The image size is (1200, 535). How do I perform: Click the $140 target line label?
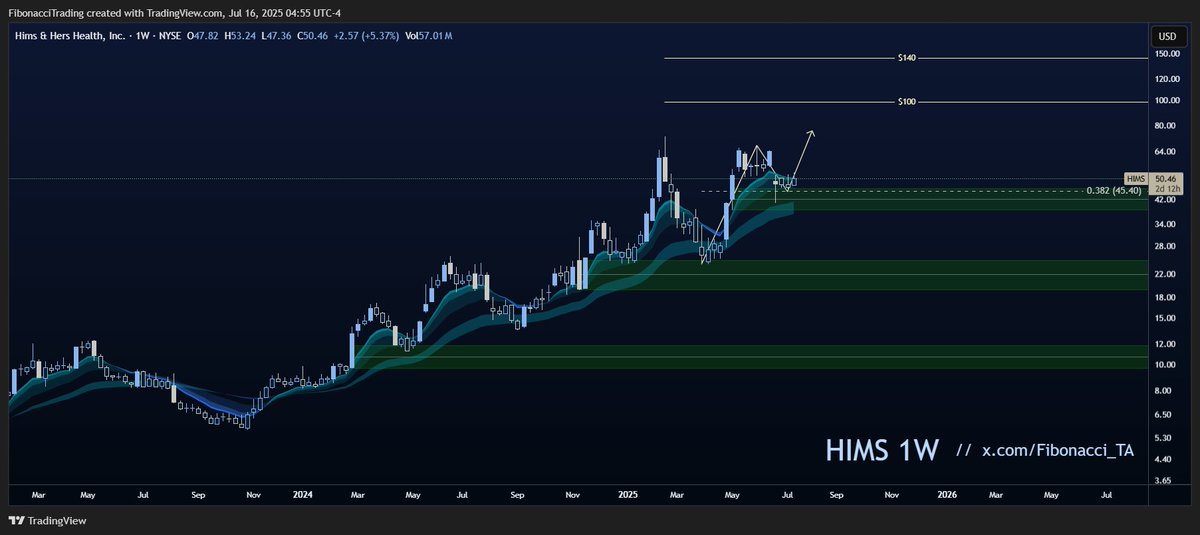907,58
